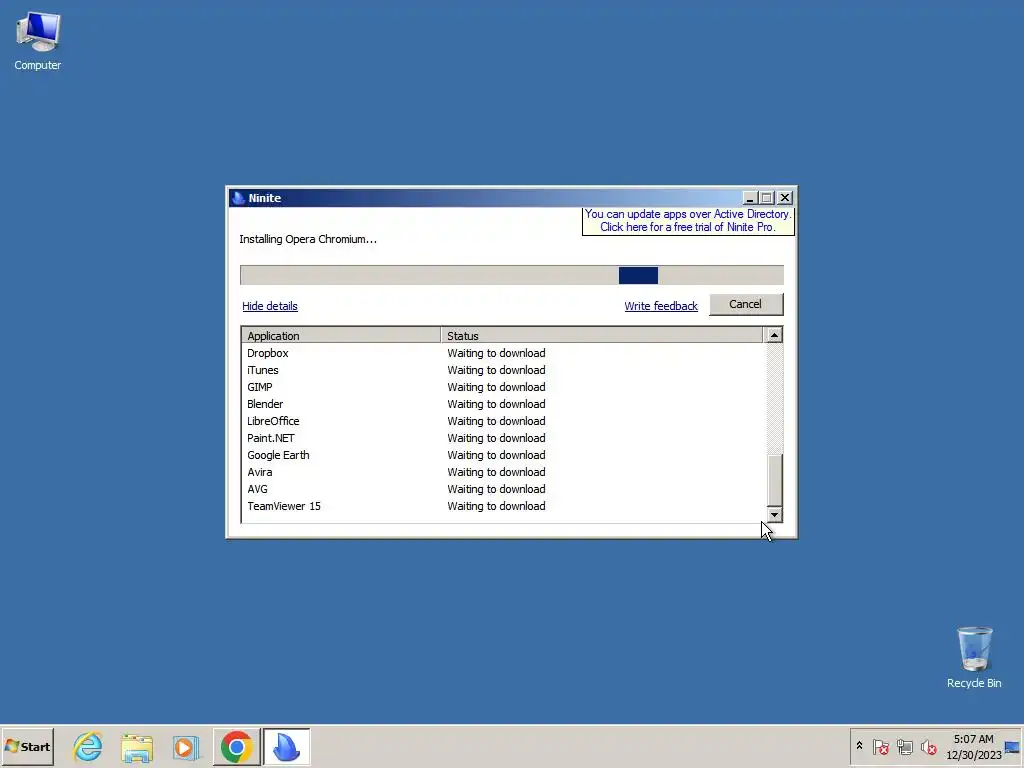This screenshot has width=1024, height=768.
Task: Click Write feedback link
Action: [661, 306]
